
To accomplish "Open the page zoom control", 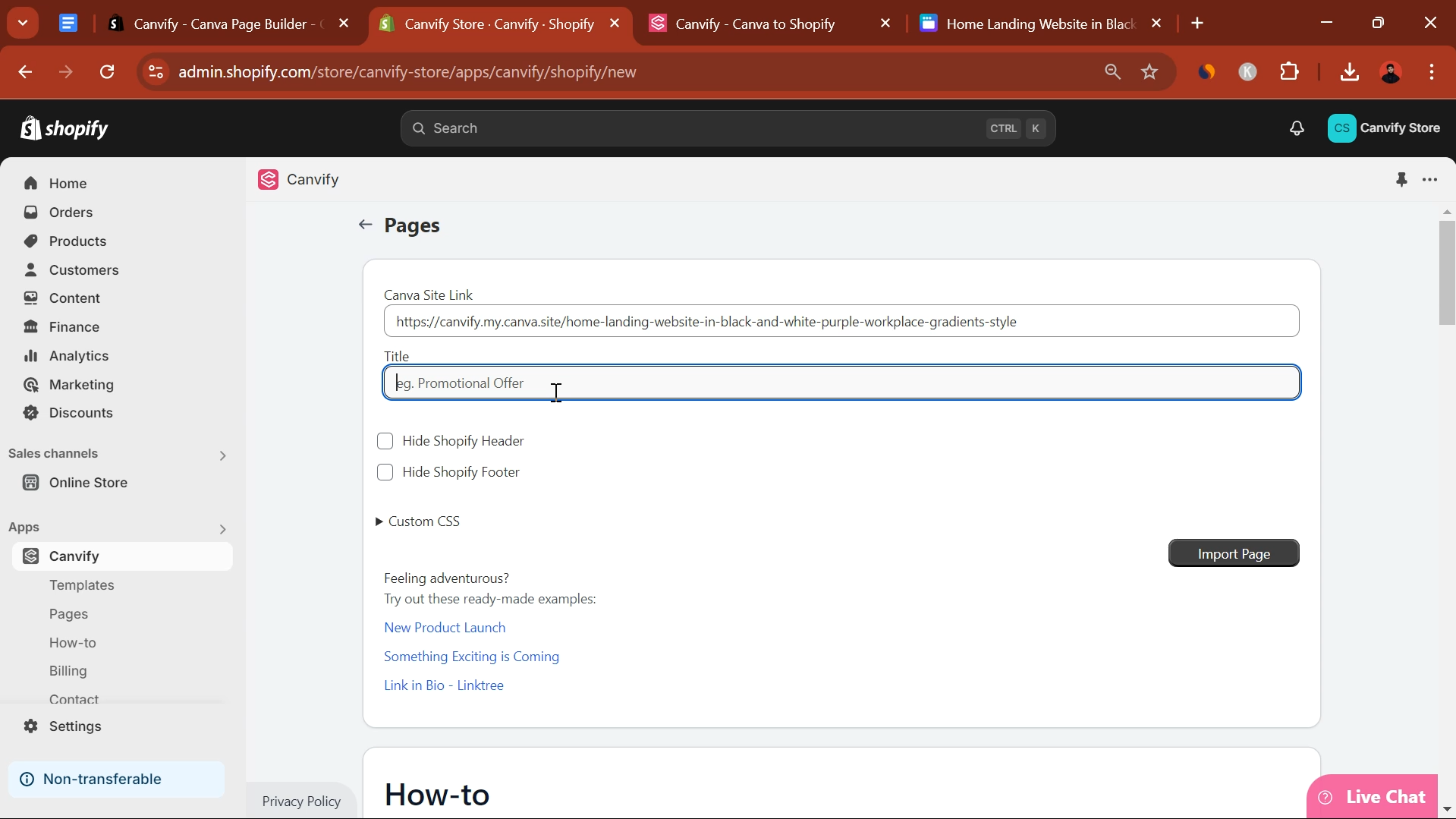I will coord(1112,72).
